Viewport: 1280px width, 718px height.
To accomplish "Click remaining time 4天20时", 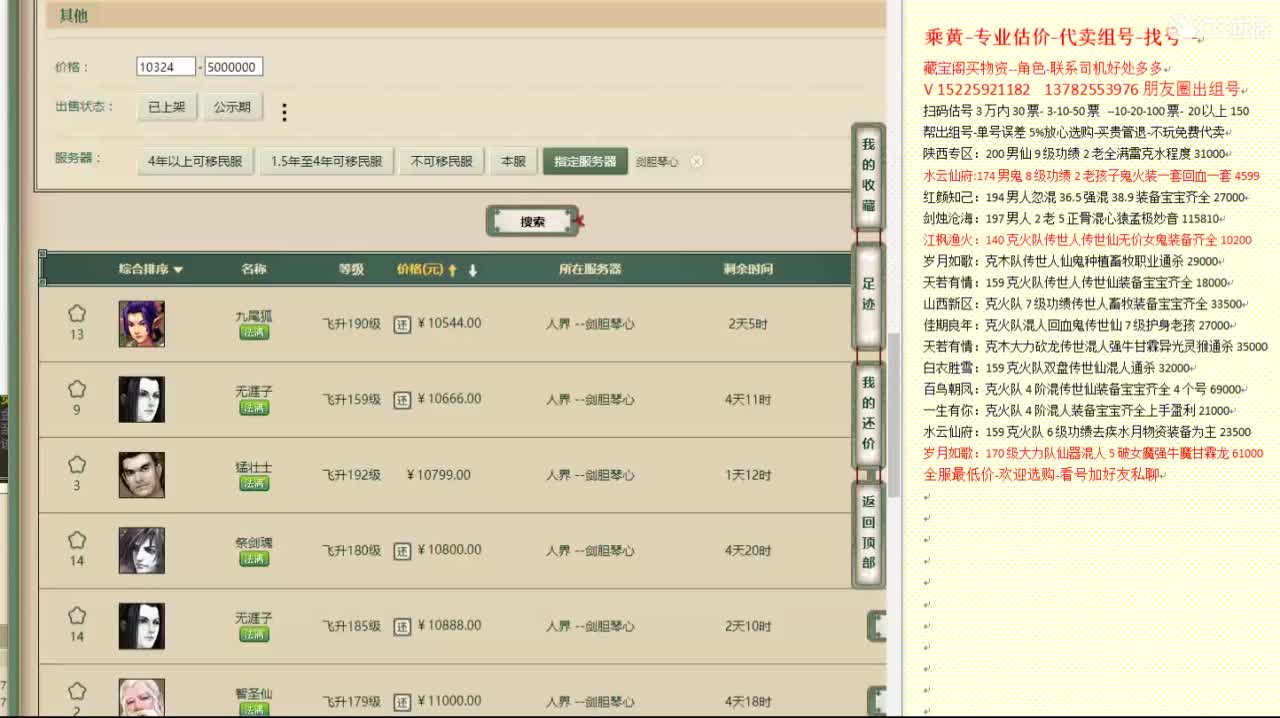I will 748,551.
